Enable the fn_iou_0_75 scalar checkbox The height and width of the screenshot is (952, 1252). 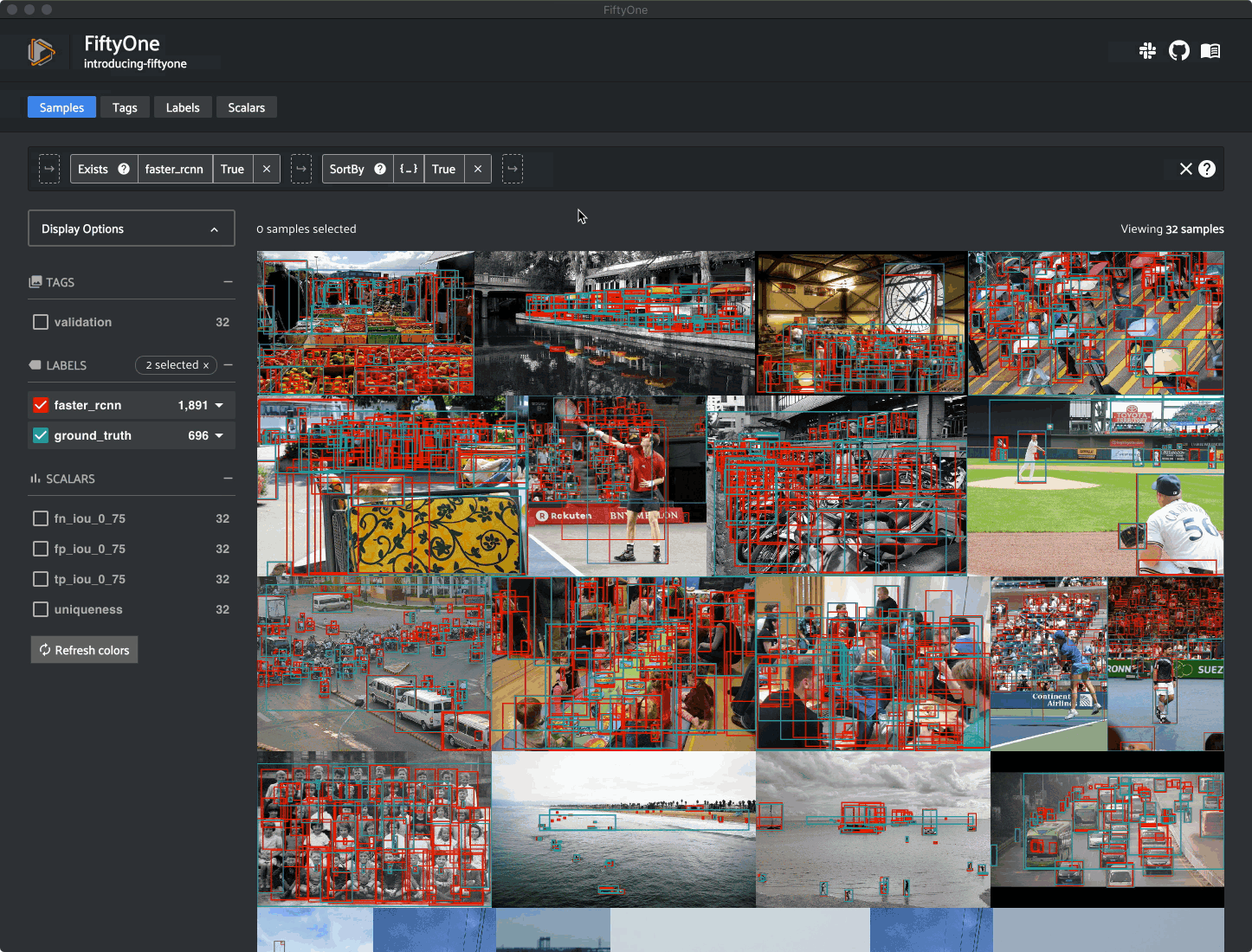click(41, 518)
